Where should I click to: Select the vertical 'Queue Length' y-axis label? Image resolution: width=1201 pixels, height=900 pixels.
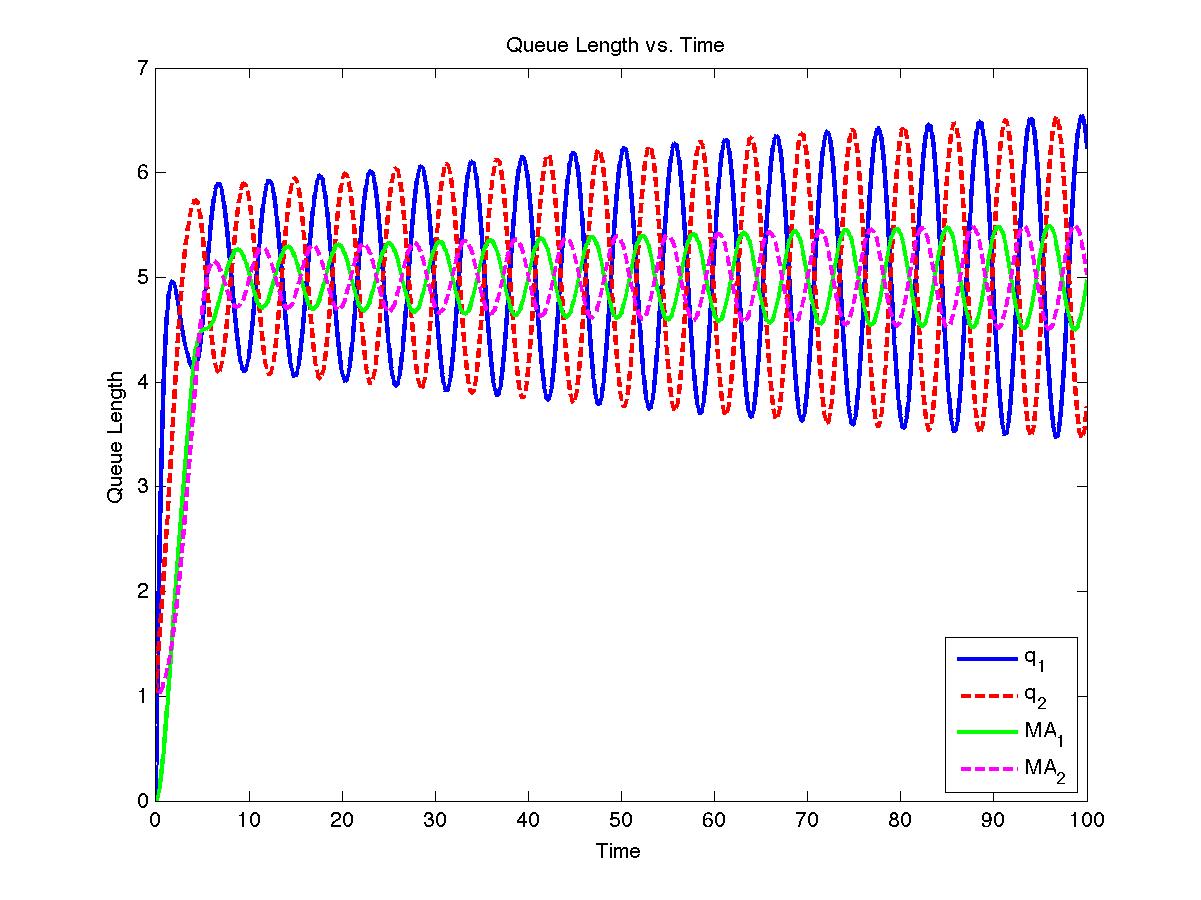pos(116,436)
